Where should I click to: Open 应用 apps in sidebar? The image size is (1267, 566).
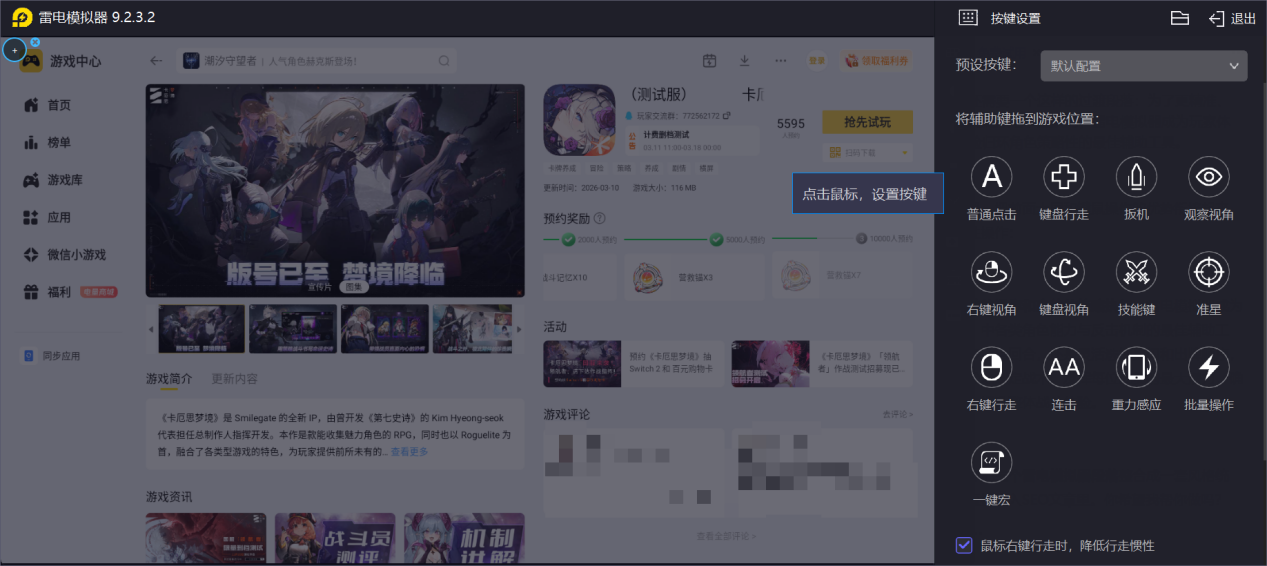pos(47,217)
